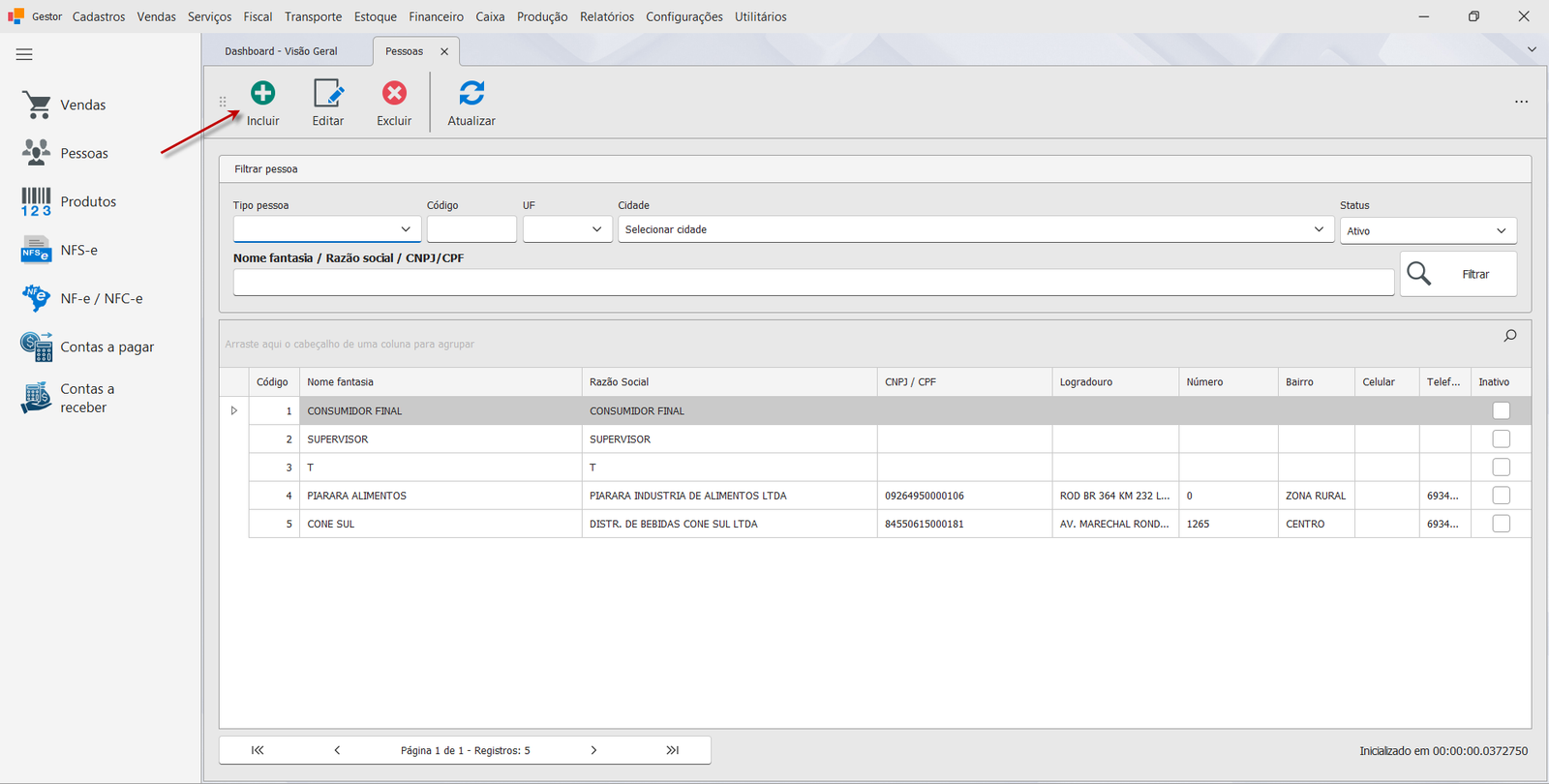Sort by Razão Social column header

coord(729,382)
